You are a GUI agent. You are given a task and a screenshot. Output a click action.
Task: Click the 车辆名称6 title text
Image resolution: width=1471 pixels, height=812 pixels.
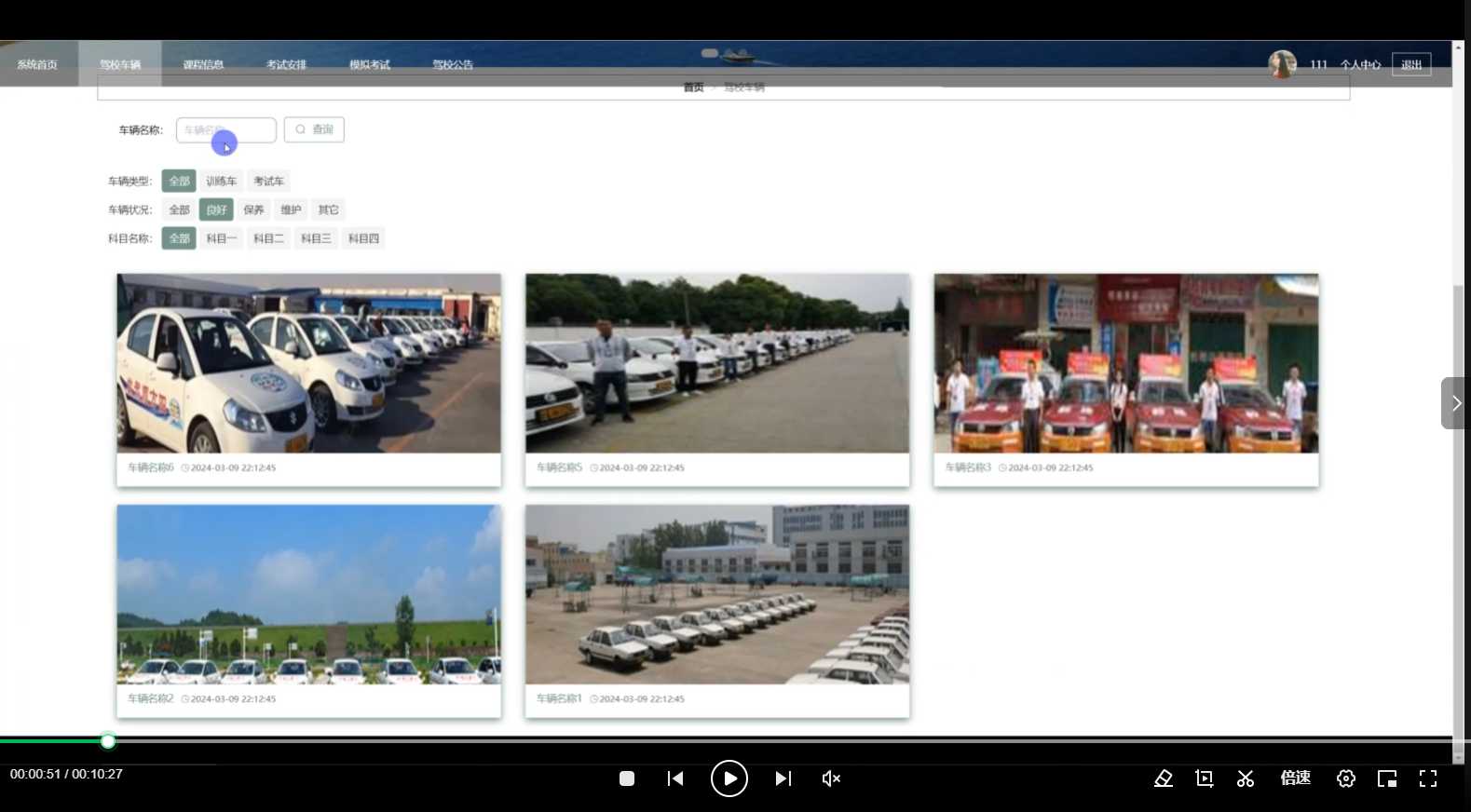point(151,467)
